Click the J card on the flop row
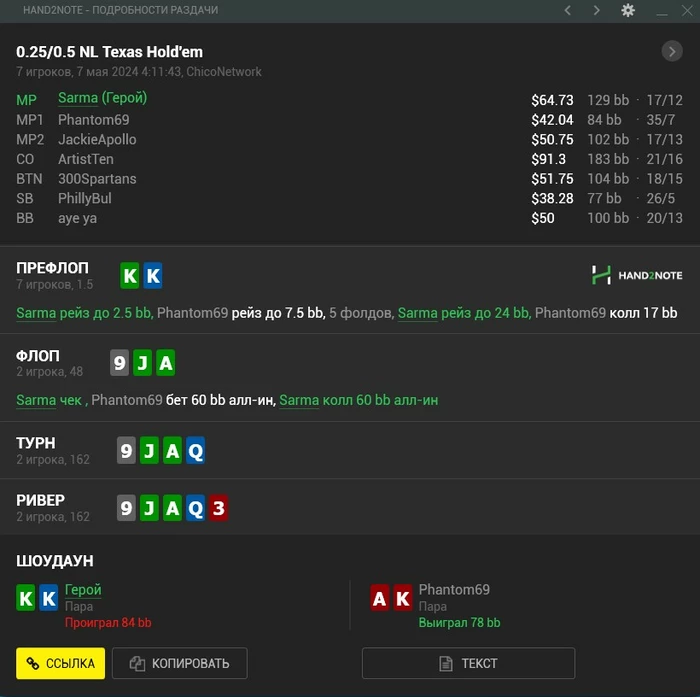 click(142, 363)
